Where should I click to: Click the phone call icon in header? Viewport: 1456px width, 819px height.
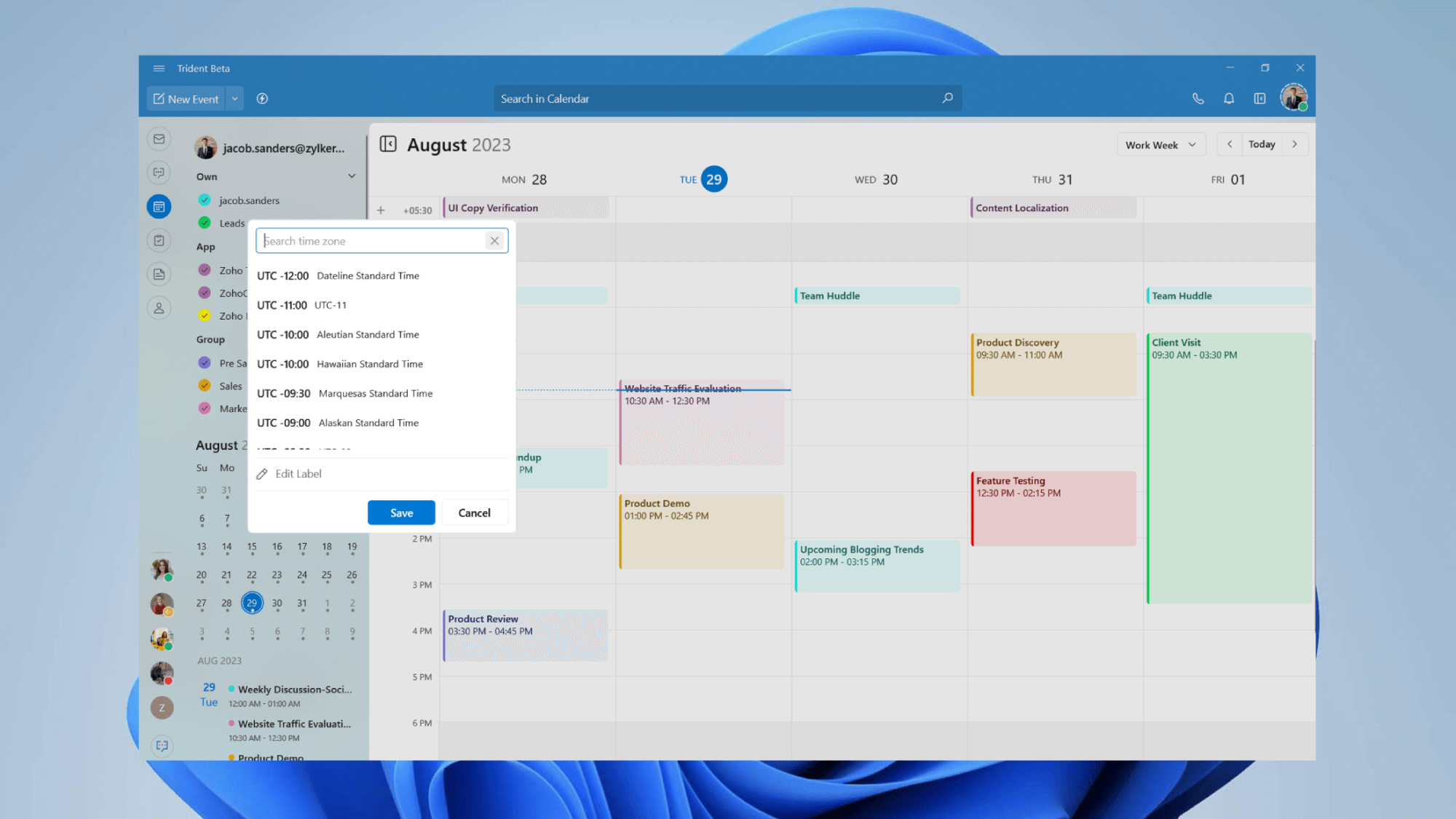tap(1198, 98)
